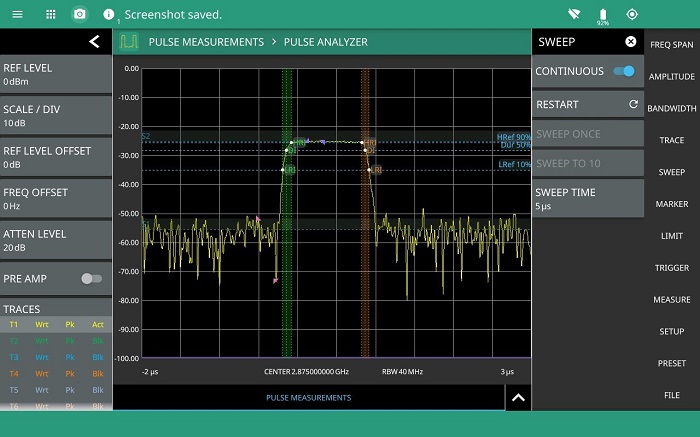Collapse left panel with back arrow
This screenshot has width=700, height=437.
[94, 42]
